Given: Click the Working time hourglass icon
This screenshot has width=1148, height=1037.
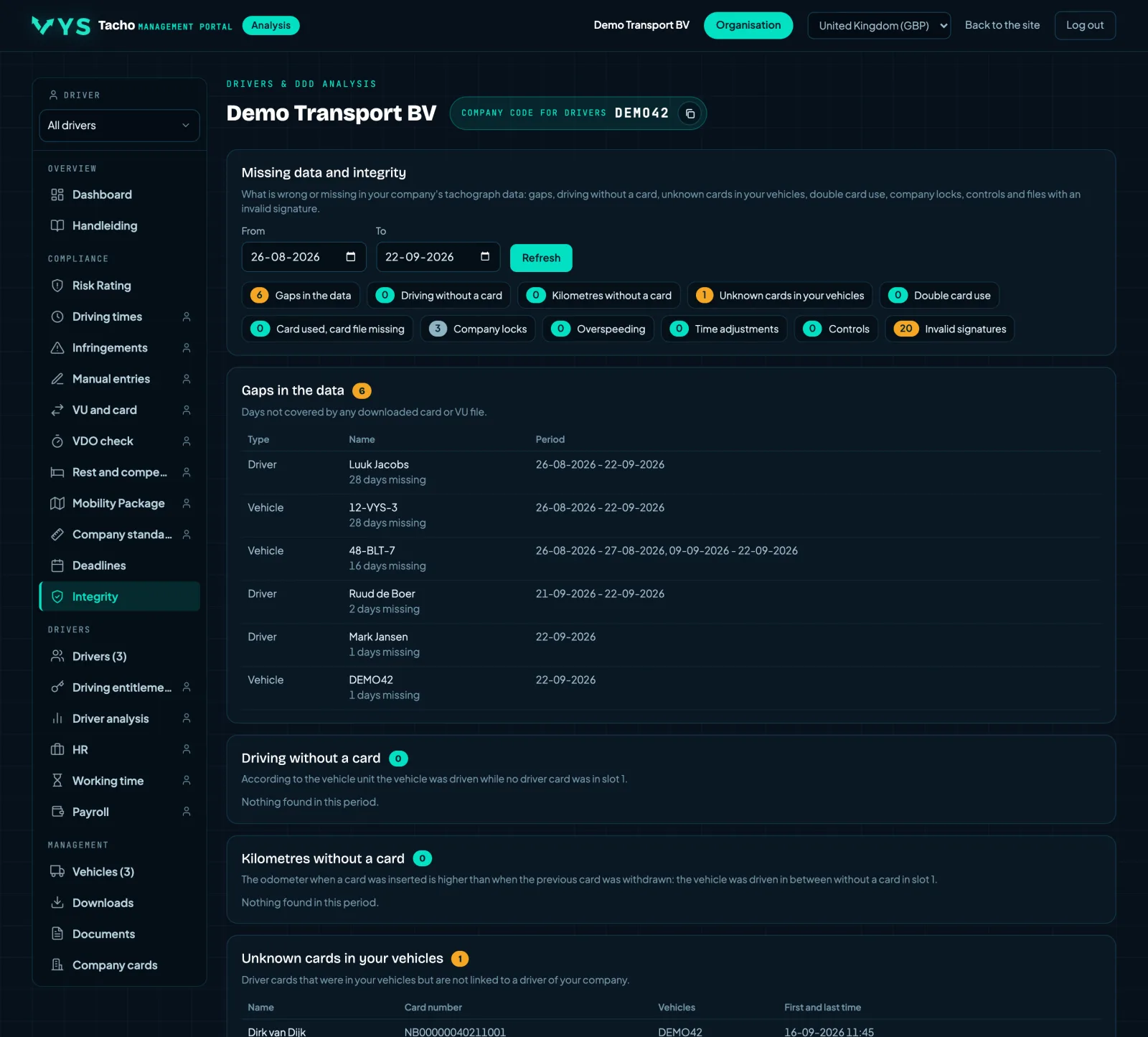Looking at the screenshot, I should click(57, 781).
